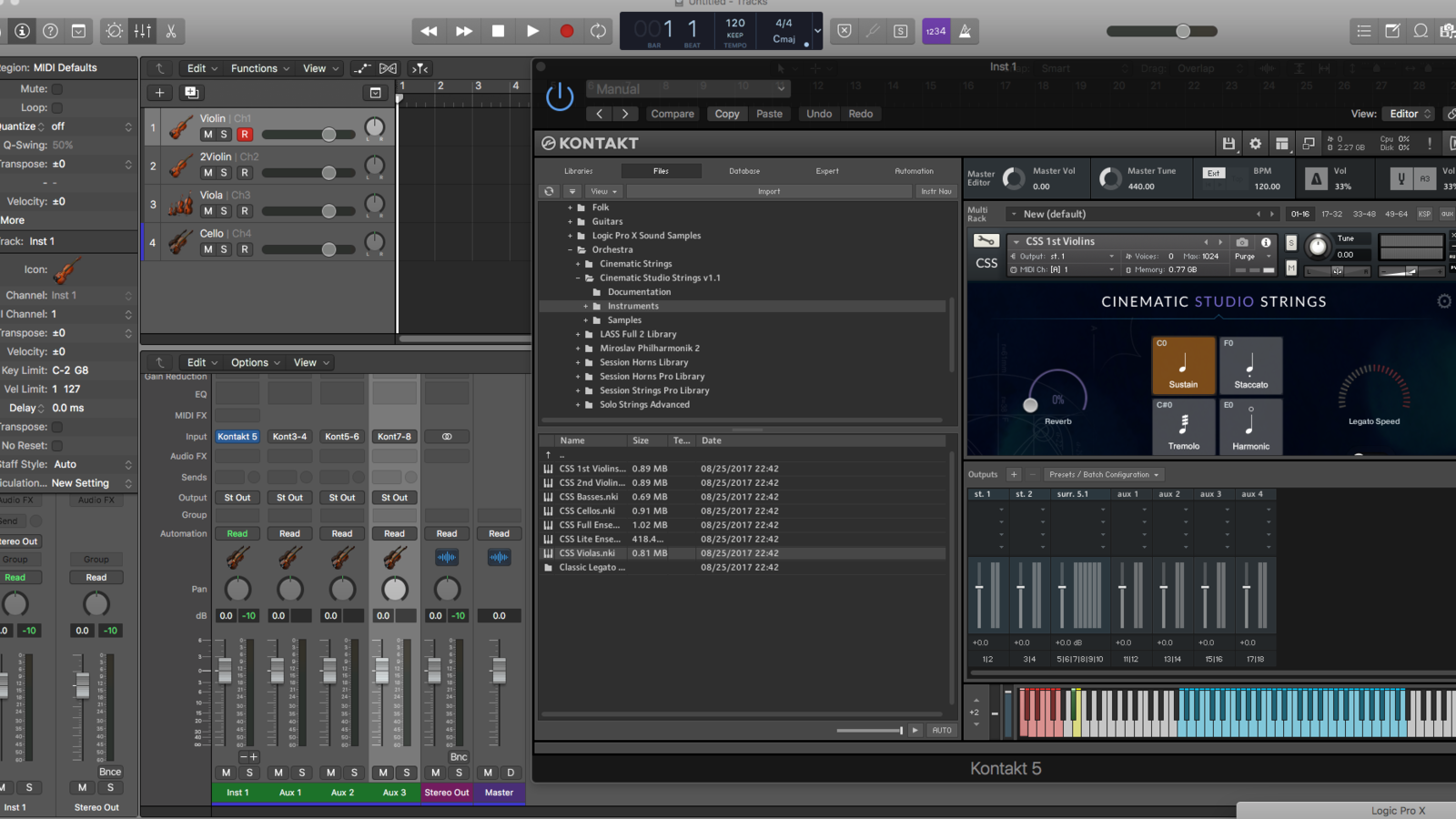Open Quick Help question mark icon

[x=51, y=31]
